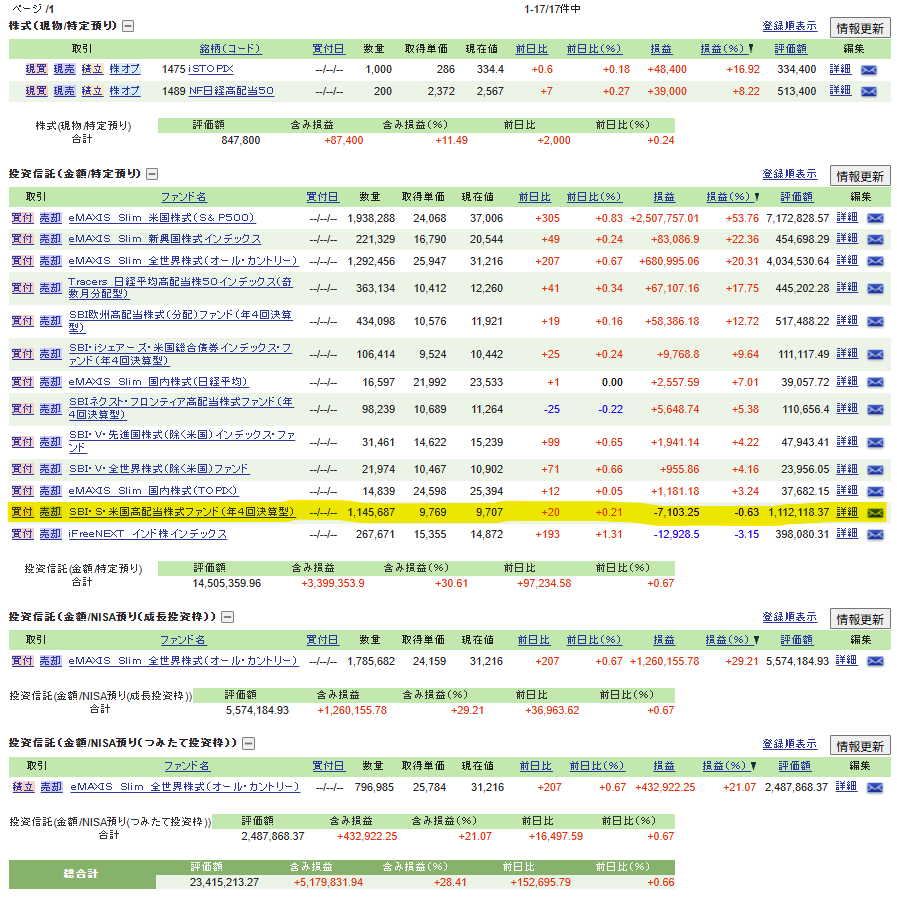
Task: Click the envelope icon for NF日経高配当50
Action: (868, 92)
